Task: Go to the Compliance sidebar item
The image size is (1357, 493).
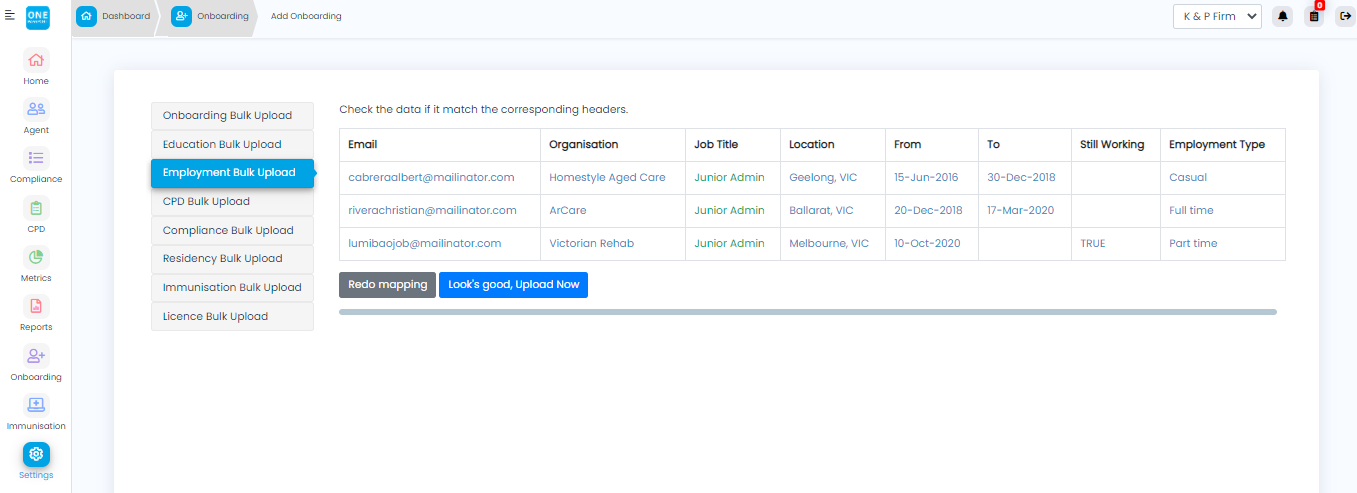Action: point(36,165)
